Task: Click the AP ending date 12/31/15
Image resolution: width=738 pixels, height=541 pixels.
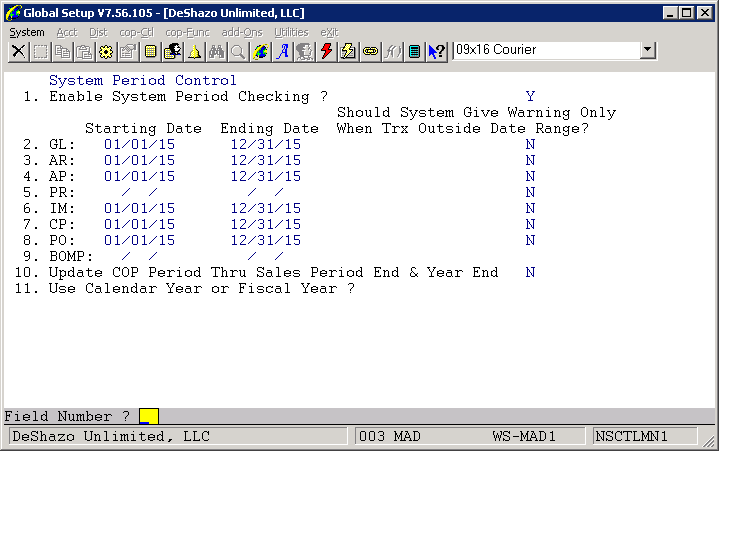Action: point(265,177)
